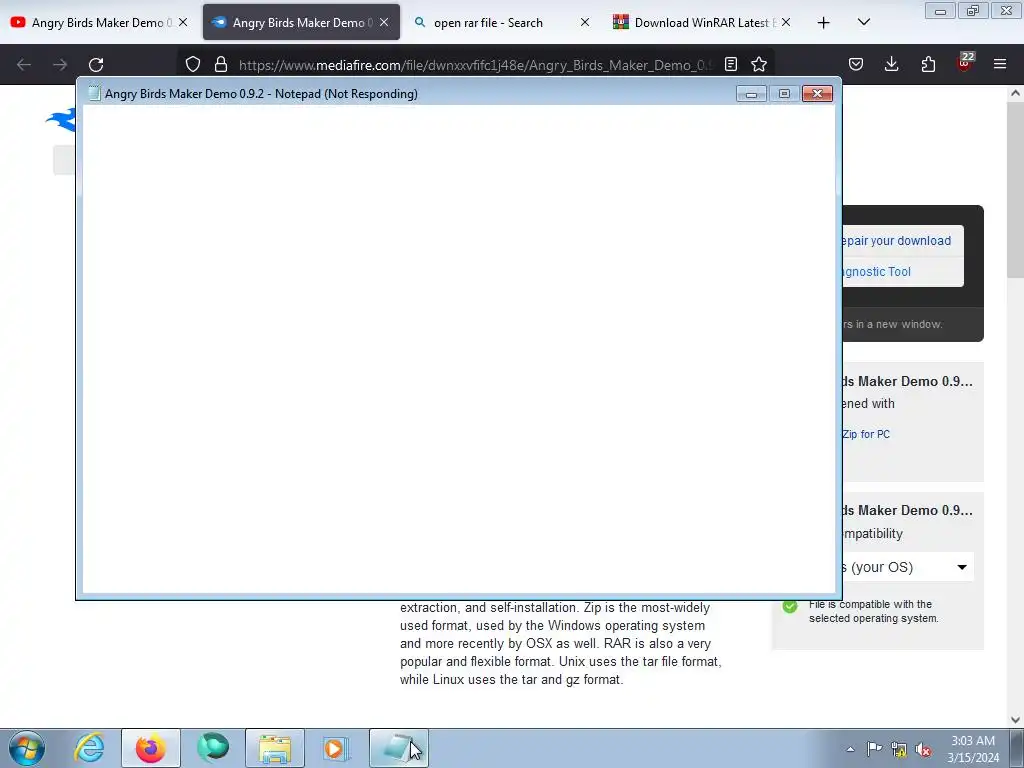This screenshot has height=768, width=1024.
Task: Open the green globe browser taskbar icon
Action: (x=213, y=748)
